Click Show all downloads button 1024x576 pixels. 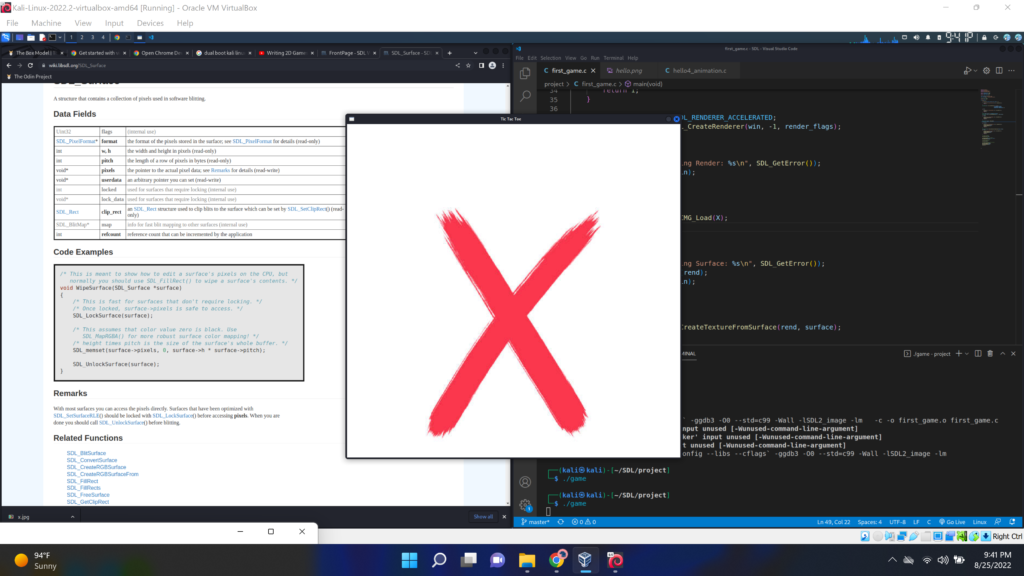[x=483, y=517]
